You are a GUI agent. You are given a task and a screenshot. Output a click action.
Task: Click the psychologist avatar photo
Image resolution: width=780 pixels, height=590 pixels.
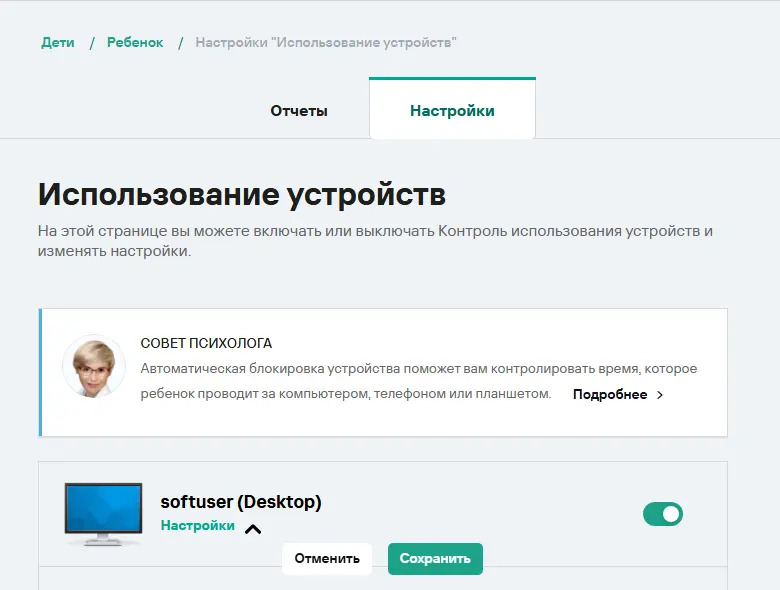(94, 366)
